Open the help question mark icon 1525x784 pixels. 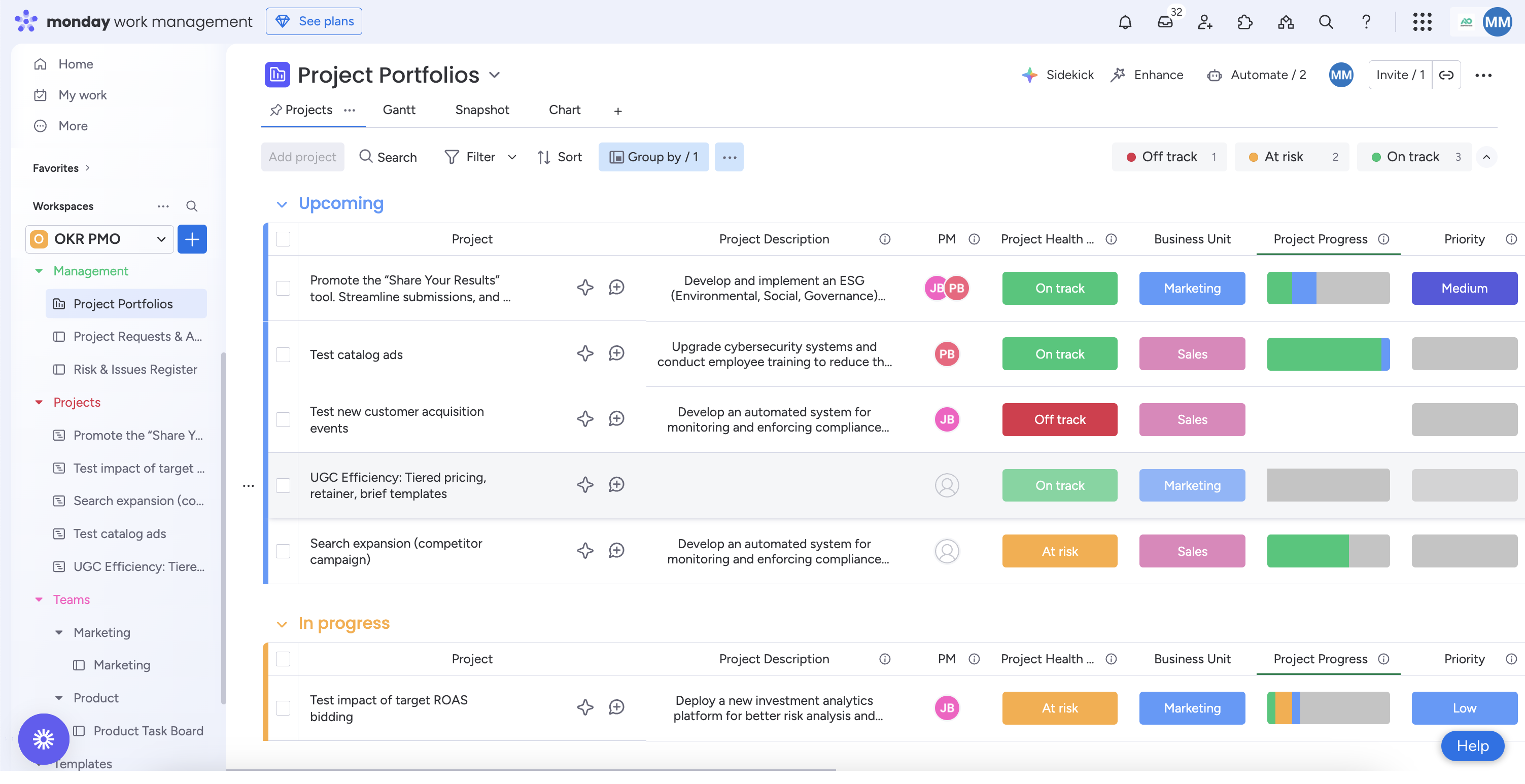[1366, 22]
